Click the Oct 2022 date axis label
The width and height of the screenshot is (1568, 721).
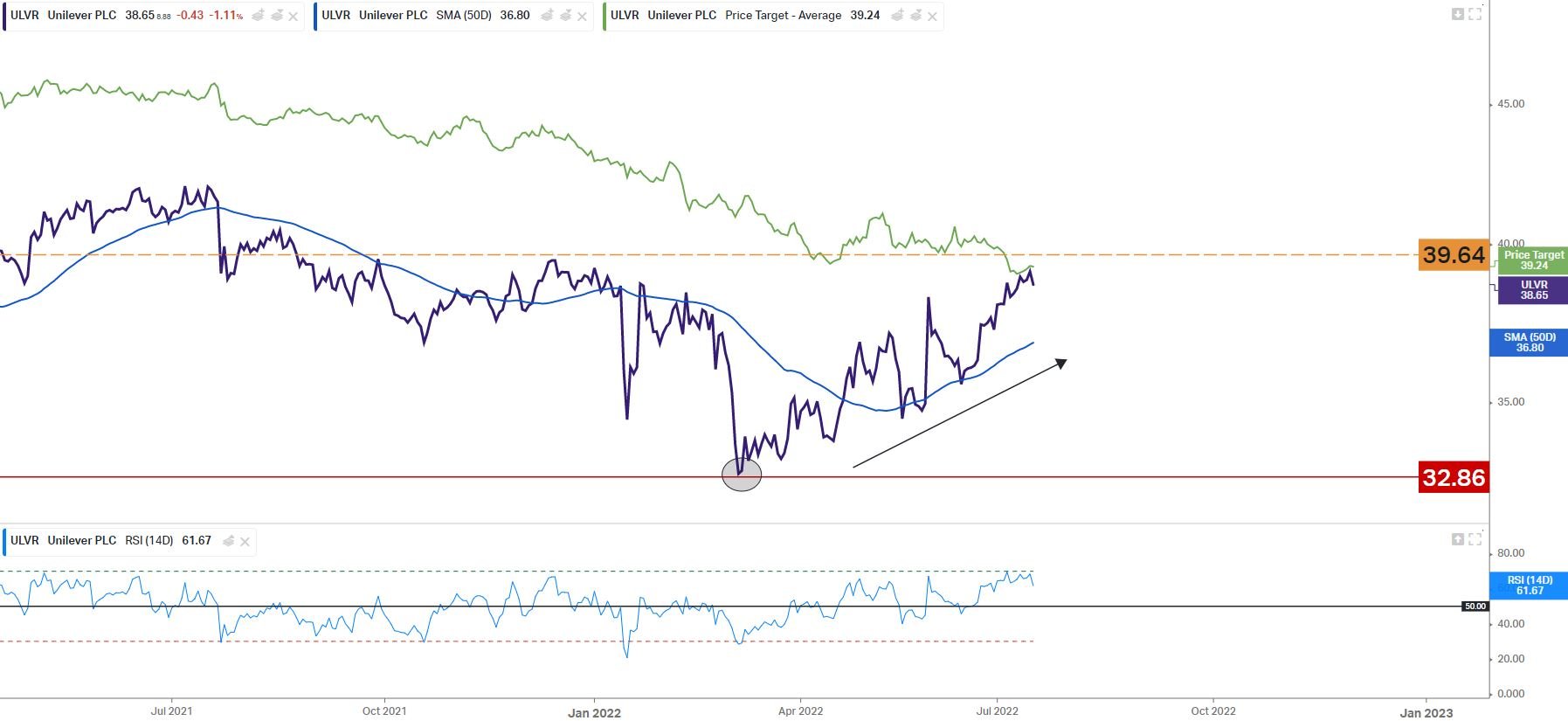1213,711
